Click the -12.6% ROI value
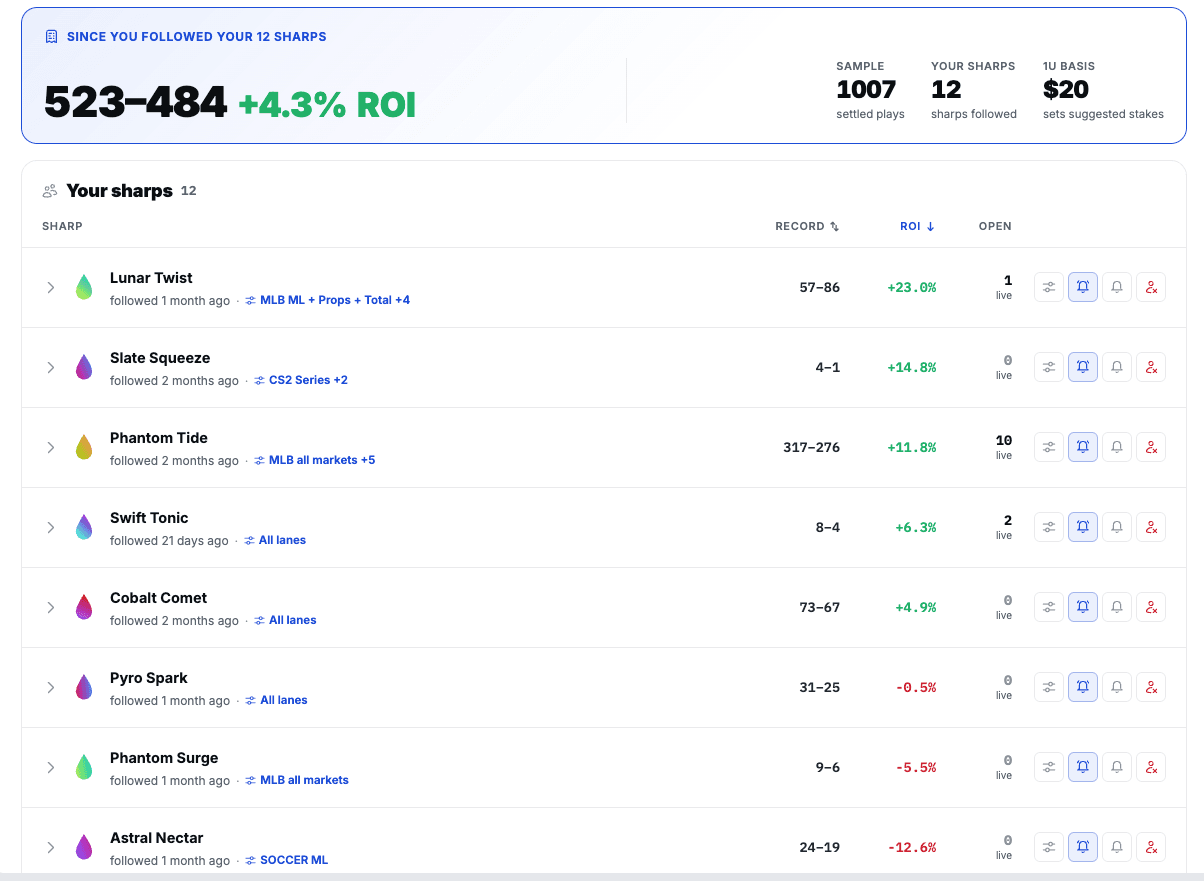 (x=912, y=847)
